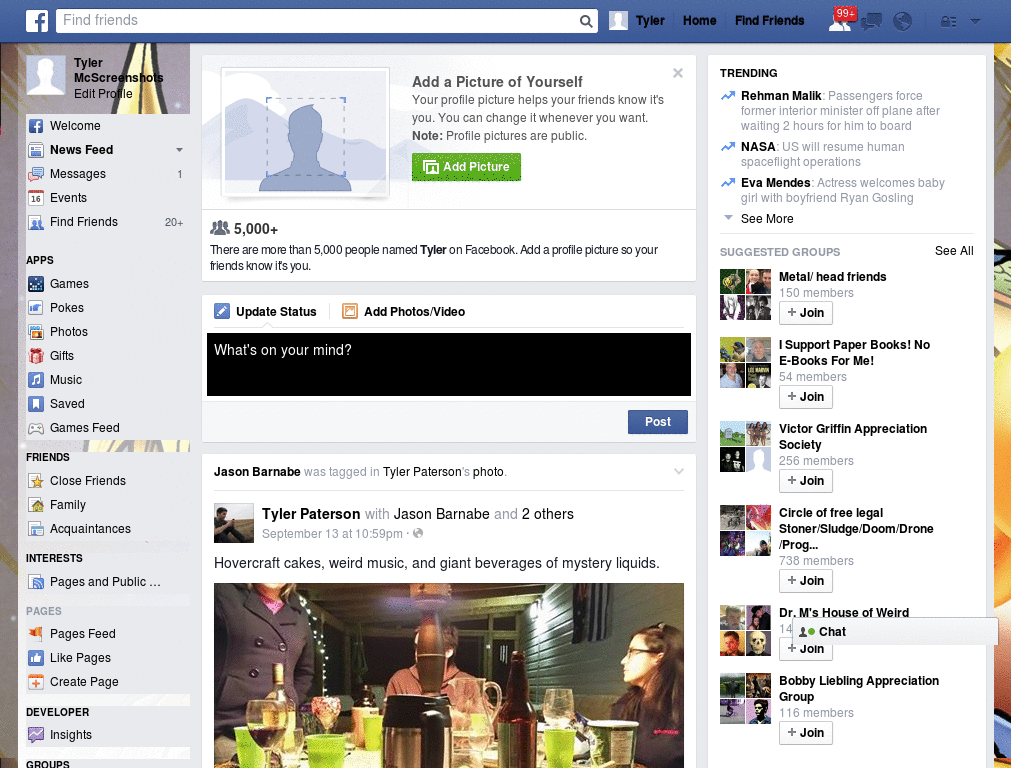Click Tyler Paterson's post avatar thumbnail

pyautogui.click(x=234, y=523)
